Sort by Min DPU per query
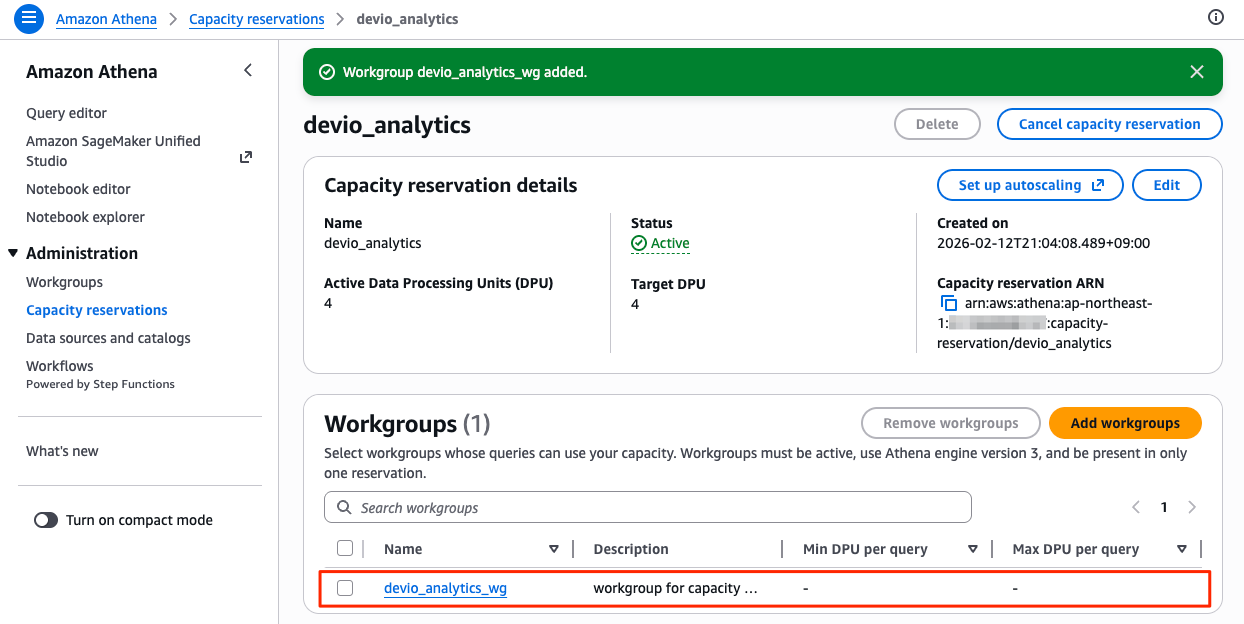The image size is (1244, 624). [x=972, y=549]
